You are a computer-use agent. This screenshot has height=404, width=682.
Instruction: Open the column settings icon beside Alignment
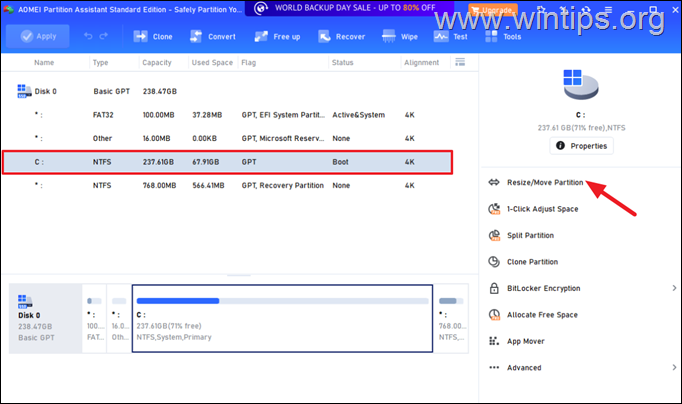459,62
